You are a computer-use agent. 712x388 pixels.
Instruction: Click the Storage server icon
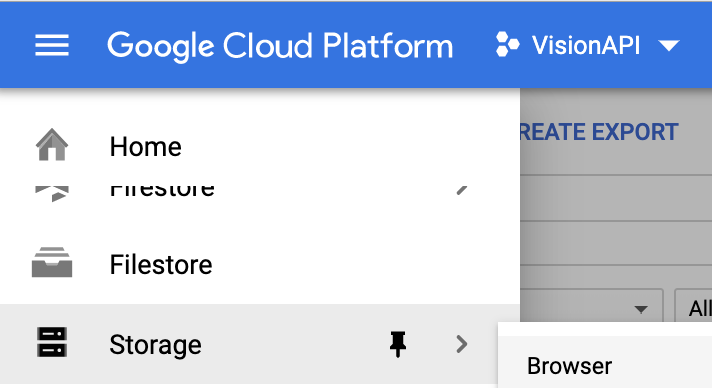52,342
